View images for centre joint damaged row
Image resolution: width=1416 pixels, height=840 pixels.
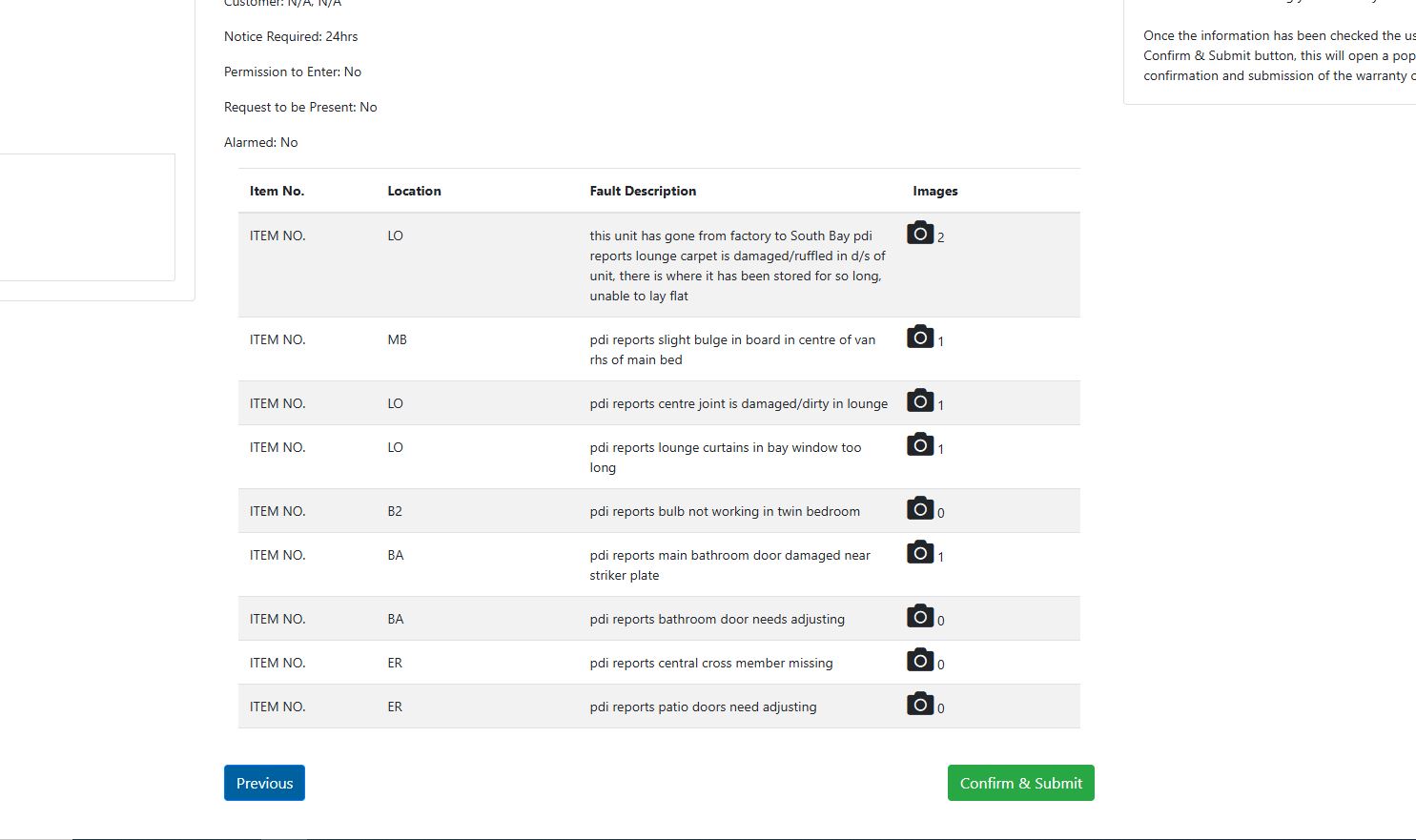pos(919,401)
